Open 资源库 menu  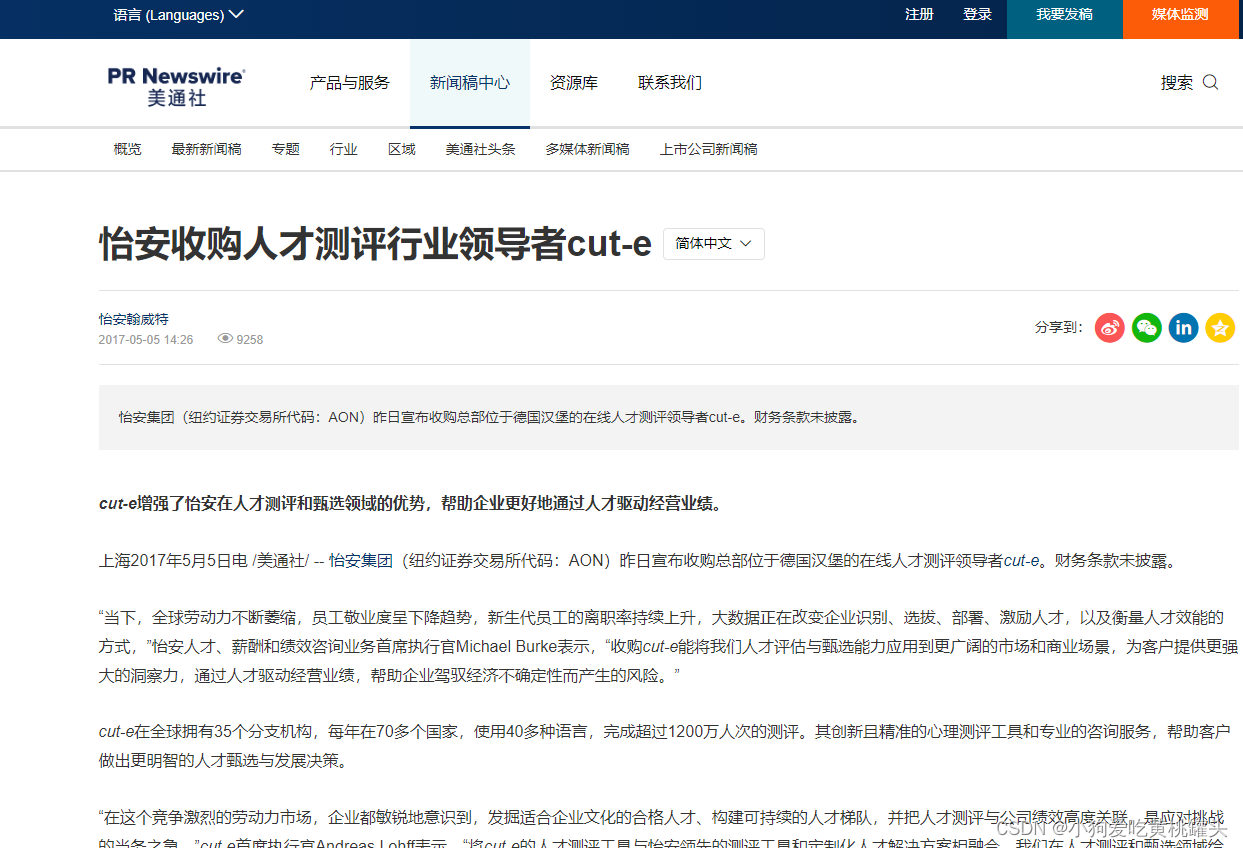point(574,83)
